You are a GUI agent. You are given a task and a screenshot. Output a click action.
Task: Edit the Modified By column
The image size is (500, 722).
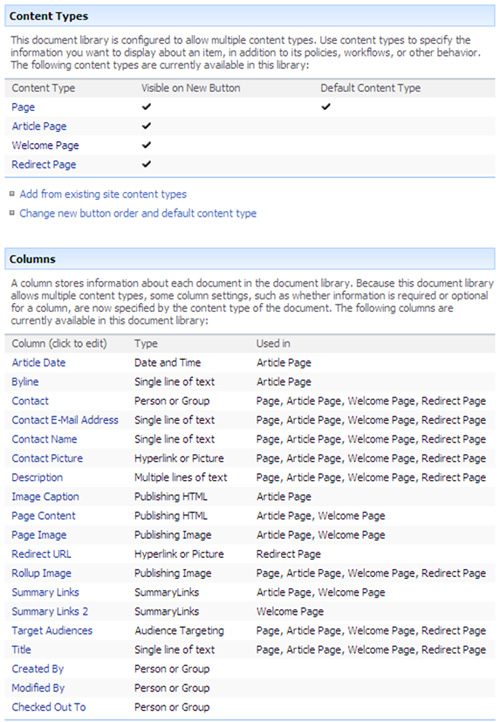coord(38,688)
